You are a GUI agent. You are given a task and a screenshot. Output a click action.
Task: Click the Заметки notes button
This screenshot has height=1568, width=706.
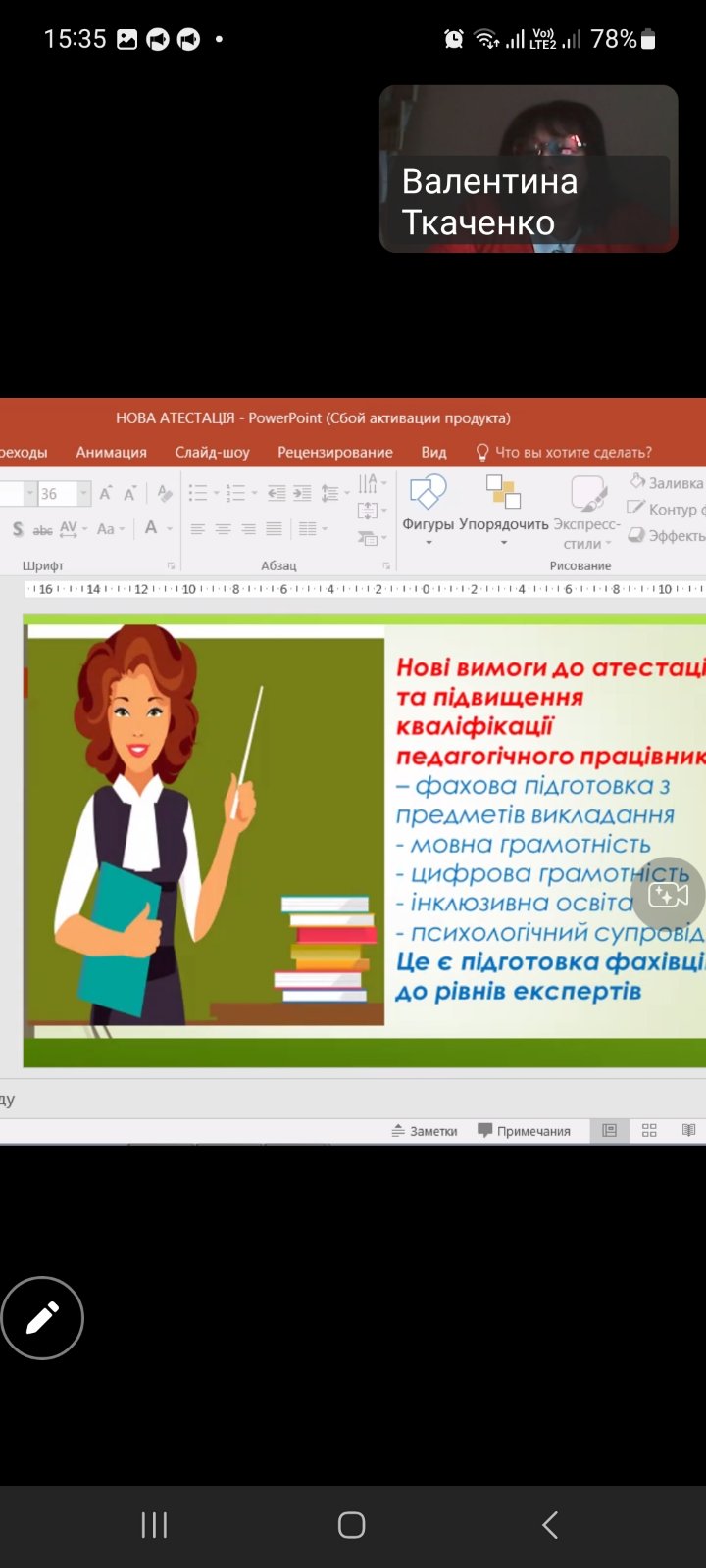coord(425,1130)
